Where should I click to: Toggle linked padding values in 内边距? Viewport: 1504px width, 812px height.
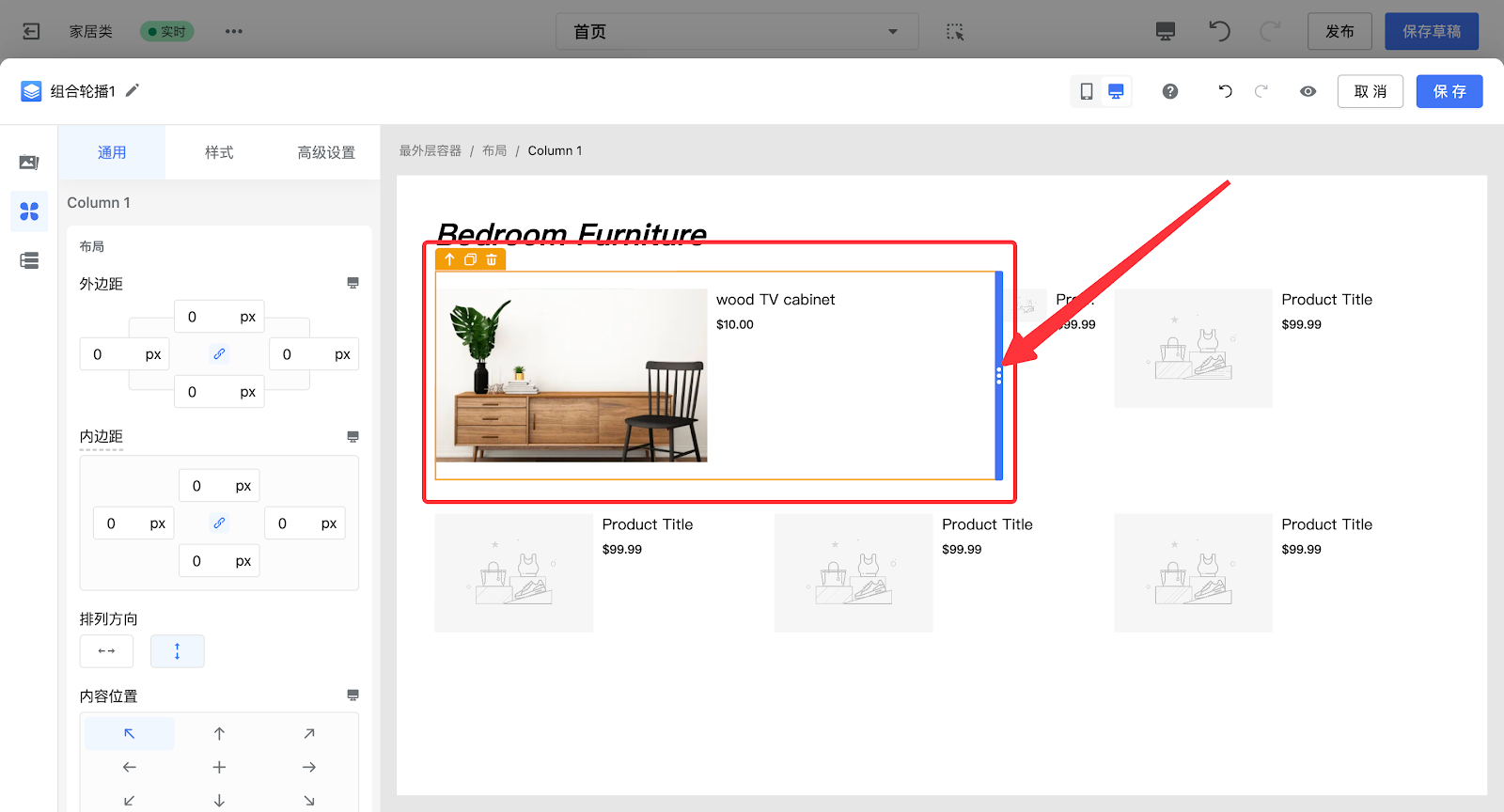[x=219, y=523]
